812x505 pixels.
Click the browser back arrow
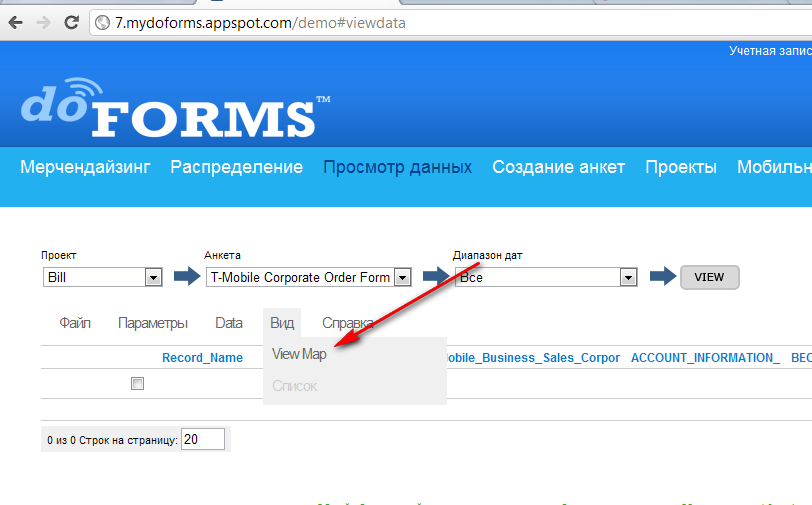(17, 21)
